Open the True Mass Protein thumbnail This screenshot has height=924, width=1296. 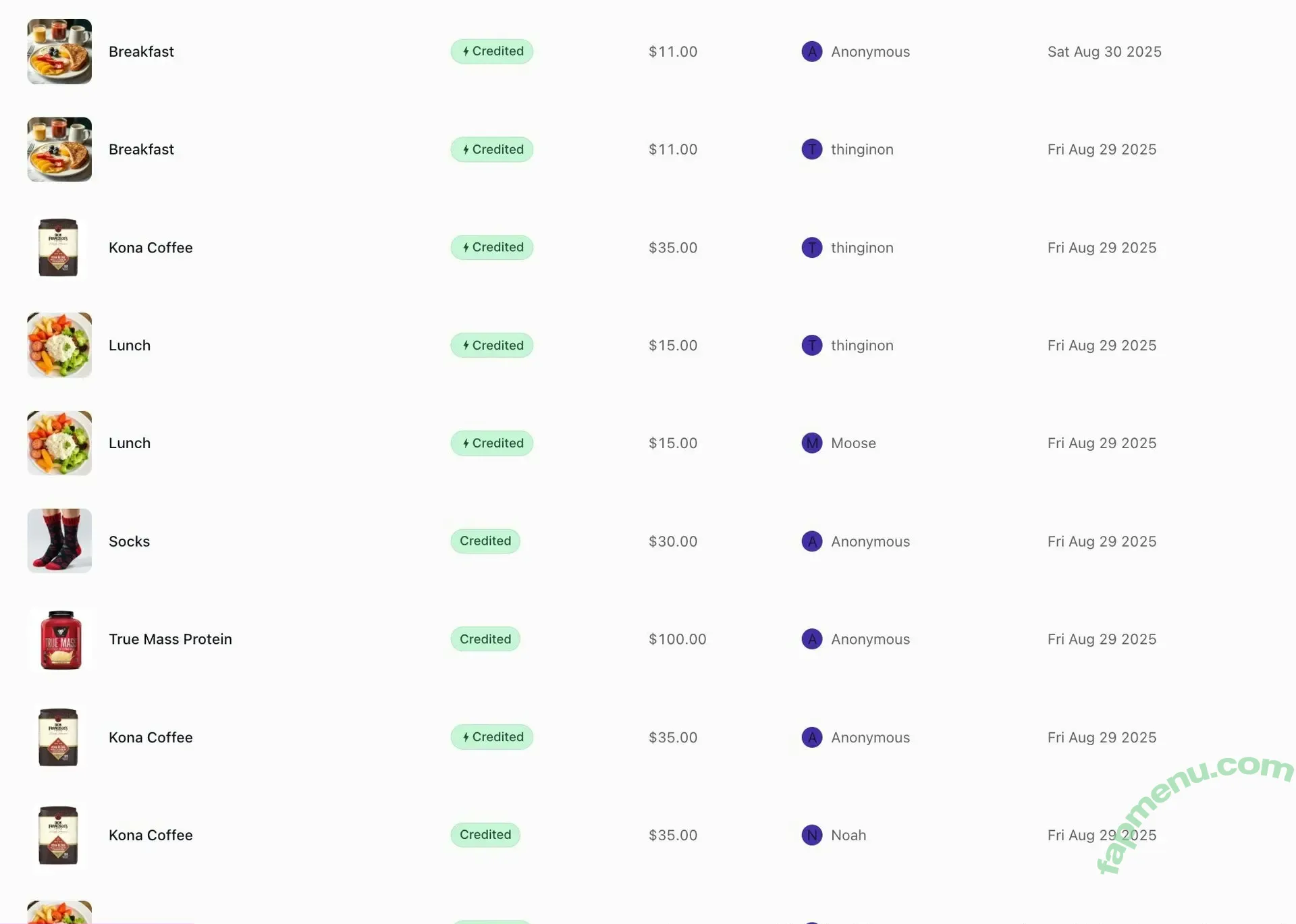pos(61,639)
